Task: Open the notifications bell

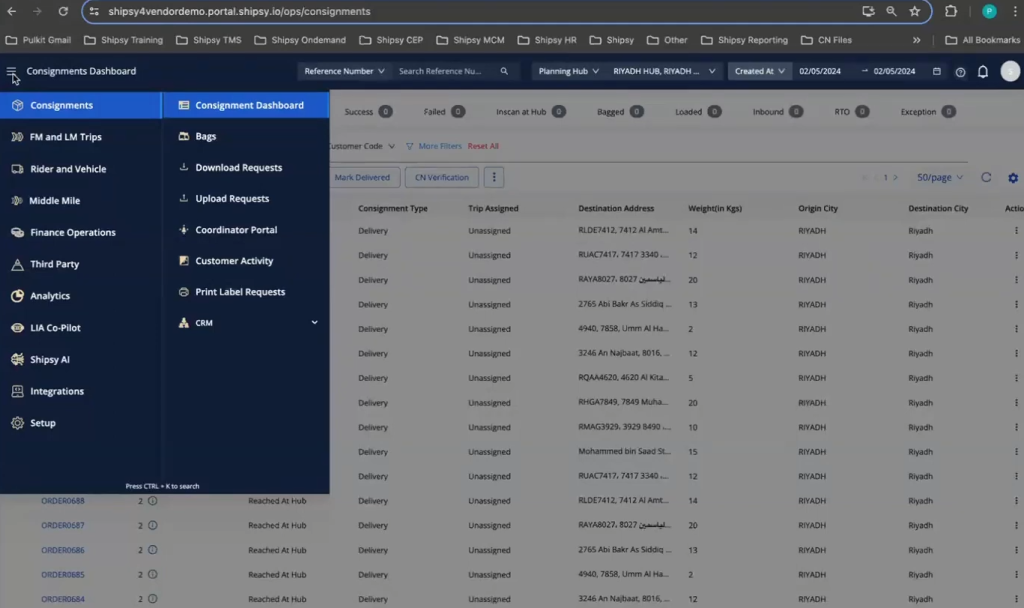Action: 983,72
